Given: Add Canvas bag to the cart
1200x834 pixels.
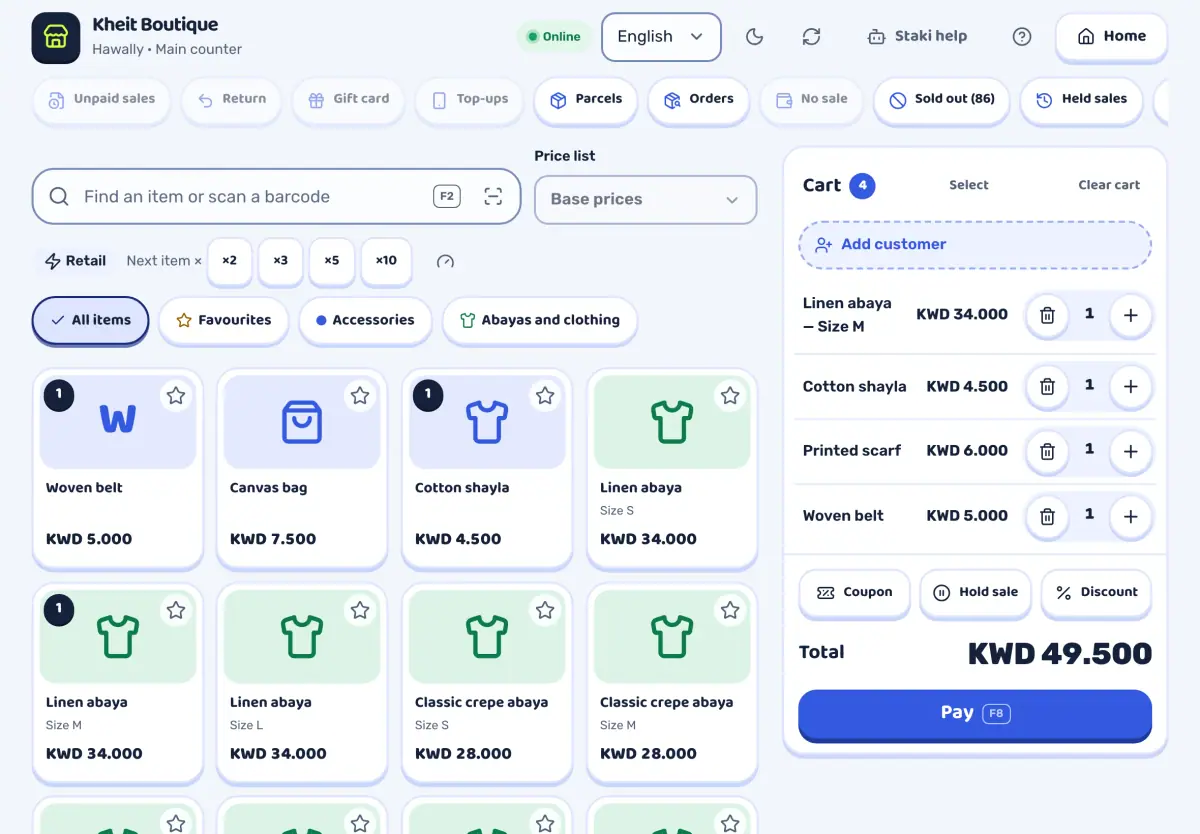Looking at the screenshot, I should click(302, 469).
